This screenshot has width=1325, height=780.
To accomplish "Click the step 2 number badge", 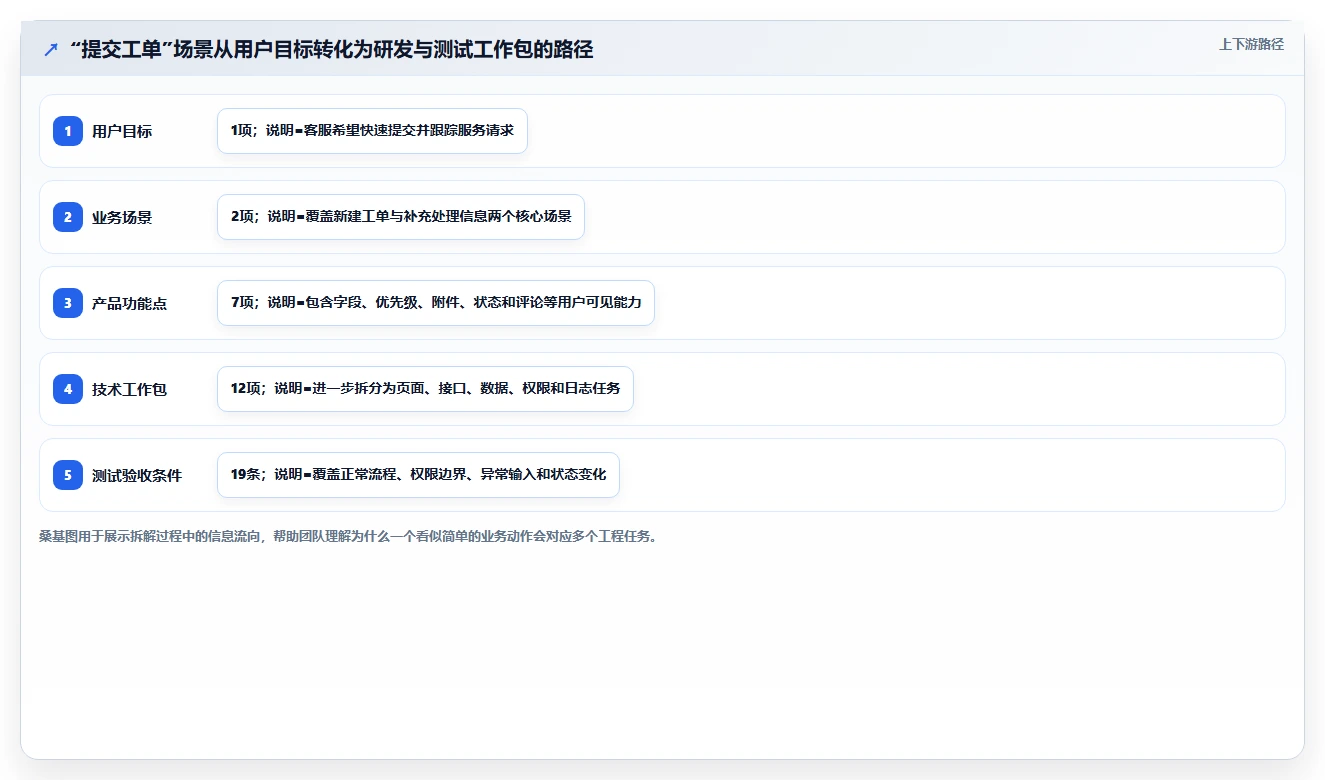I will pyautogui.click(x=68, y=217).
